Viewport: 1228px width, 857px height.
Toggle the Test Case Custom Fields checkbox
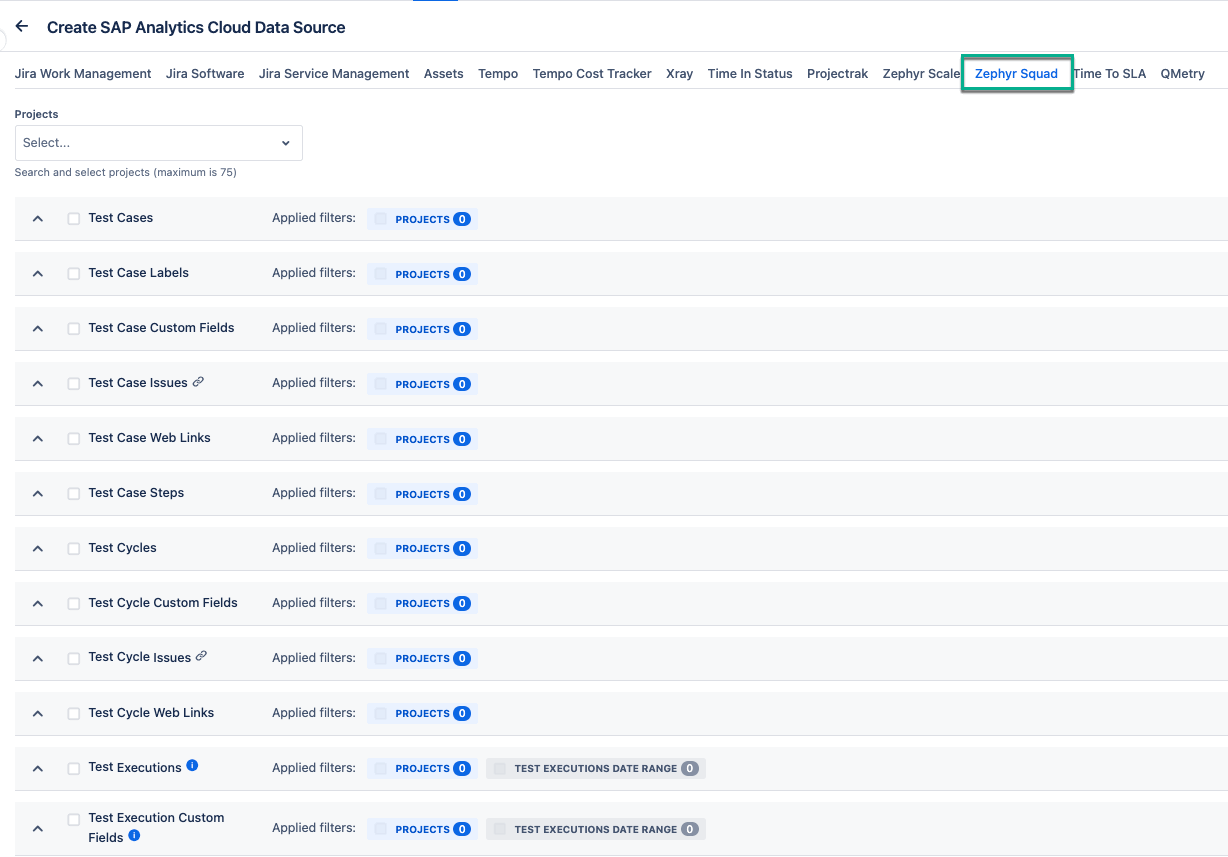tap(74, 329)
